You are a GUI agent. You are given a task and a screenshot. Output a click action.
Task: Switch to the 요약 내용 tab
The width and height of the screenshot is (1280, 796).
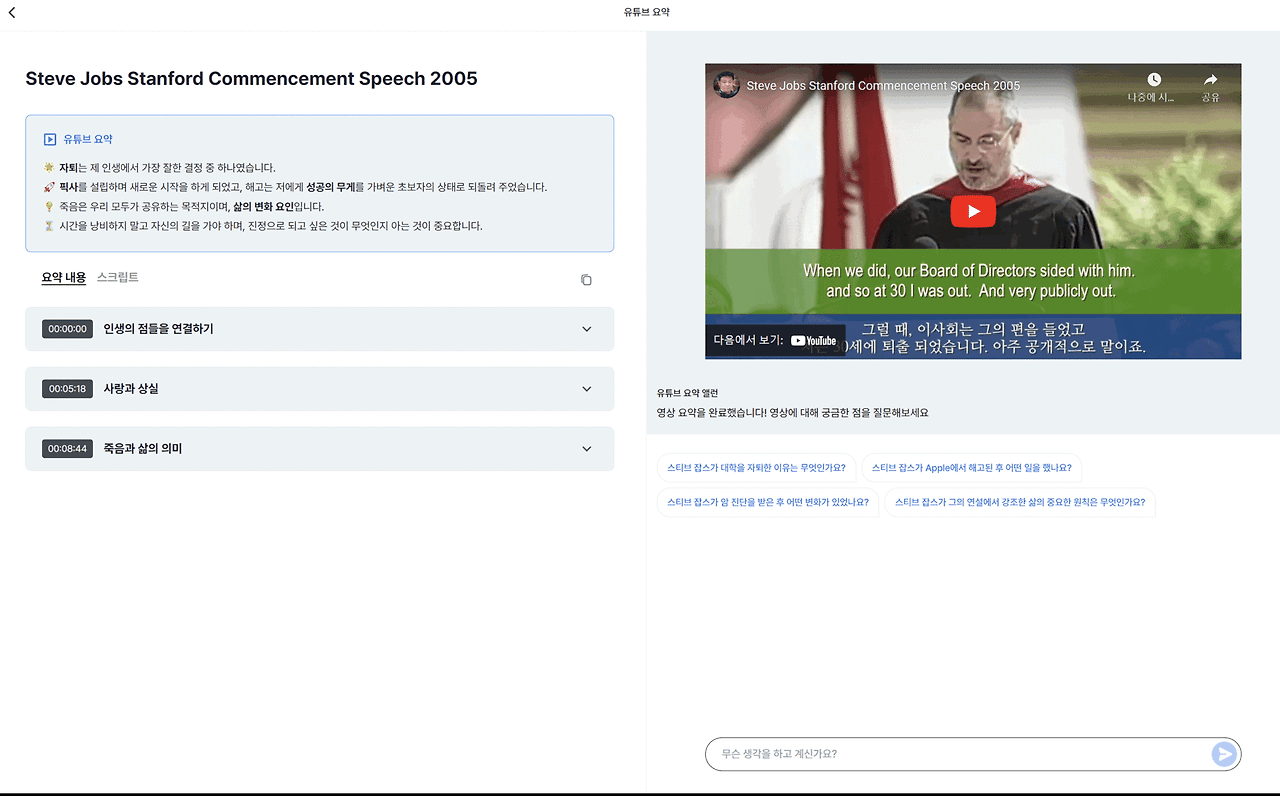(64, 277)
